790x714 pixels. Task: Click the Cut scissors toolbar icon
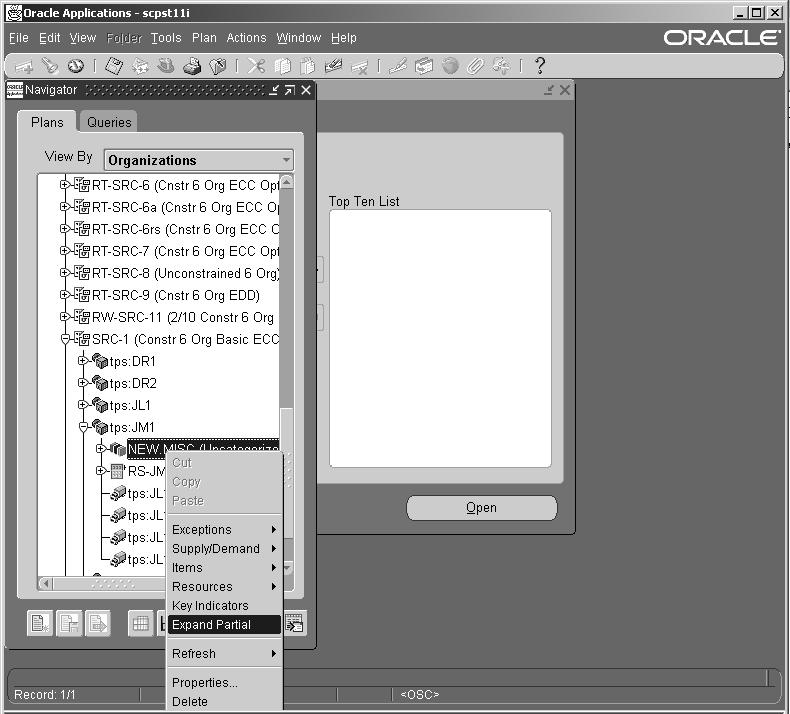[x=256, y=66]
